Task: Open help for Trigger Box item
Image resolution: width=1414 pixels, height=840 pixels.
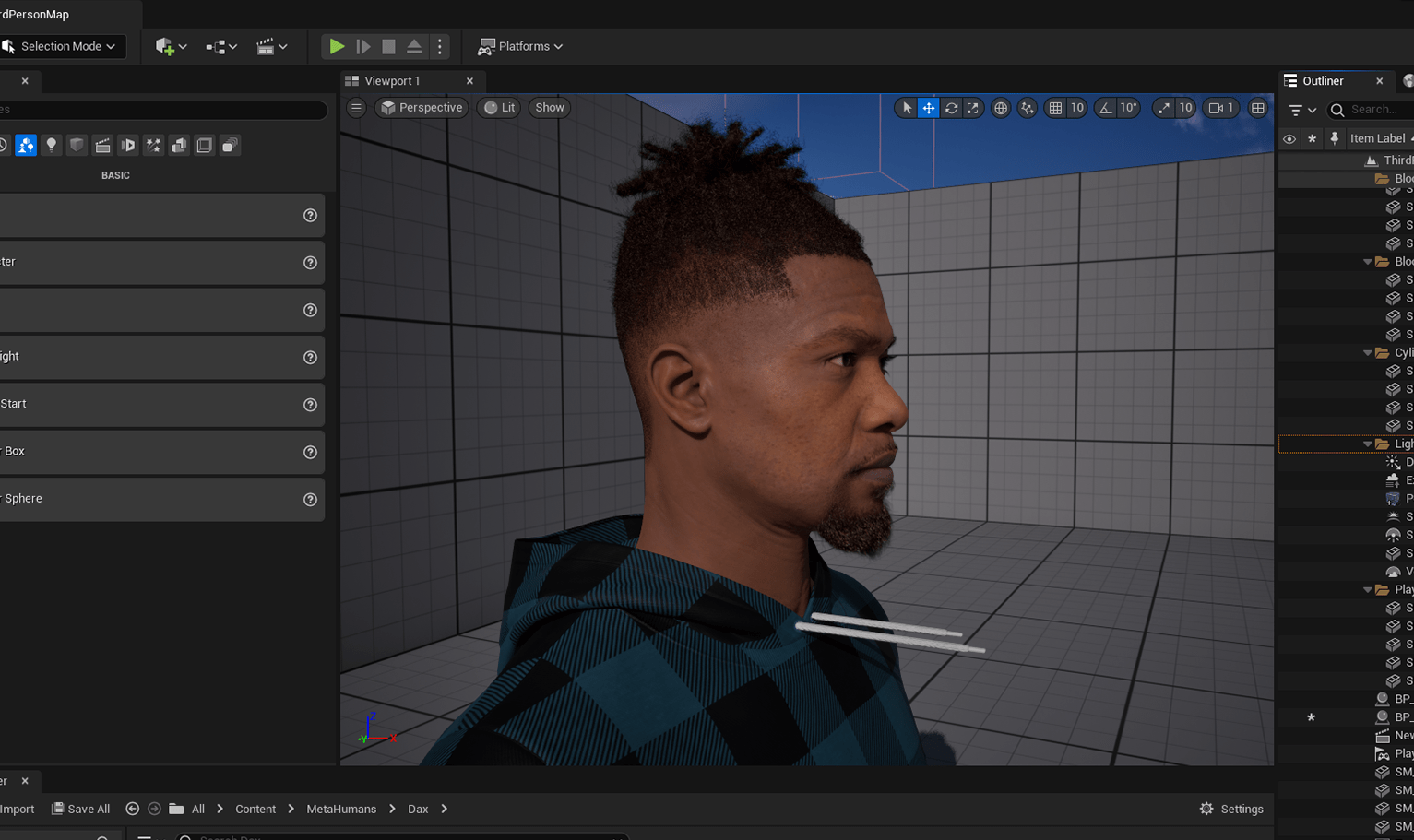Action: tap(310, 452)
